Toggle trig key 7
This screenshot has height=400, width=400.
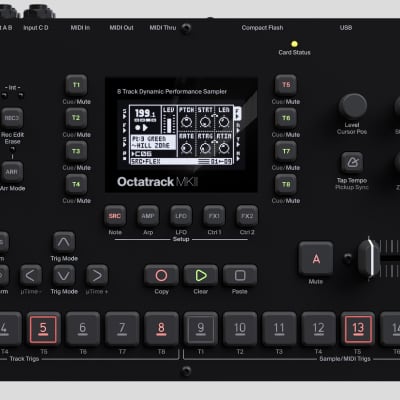click(x=122, y=329)
